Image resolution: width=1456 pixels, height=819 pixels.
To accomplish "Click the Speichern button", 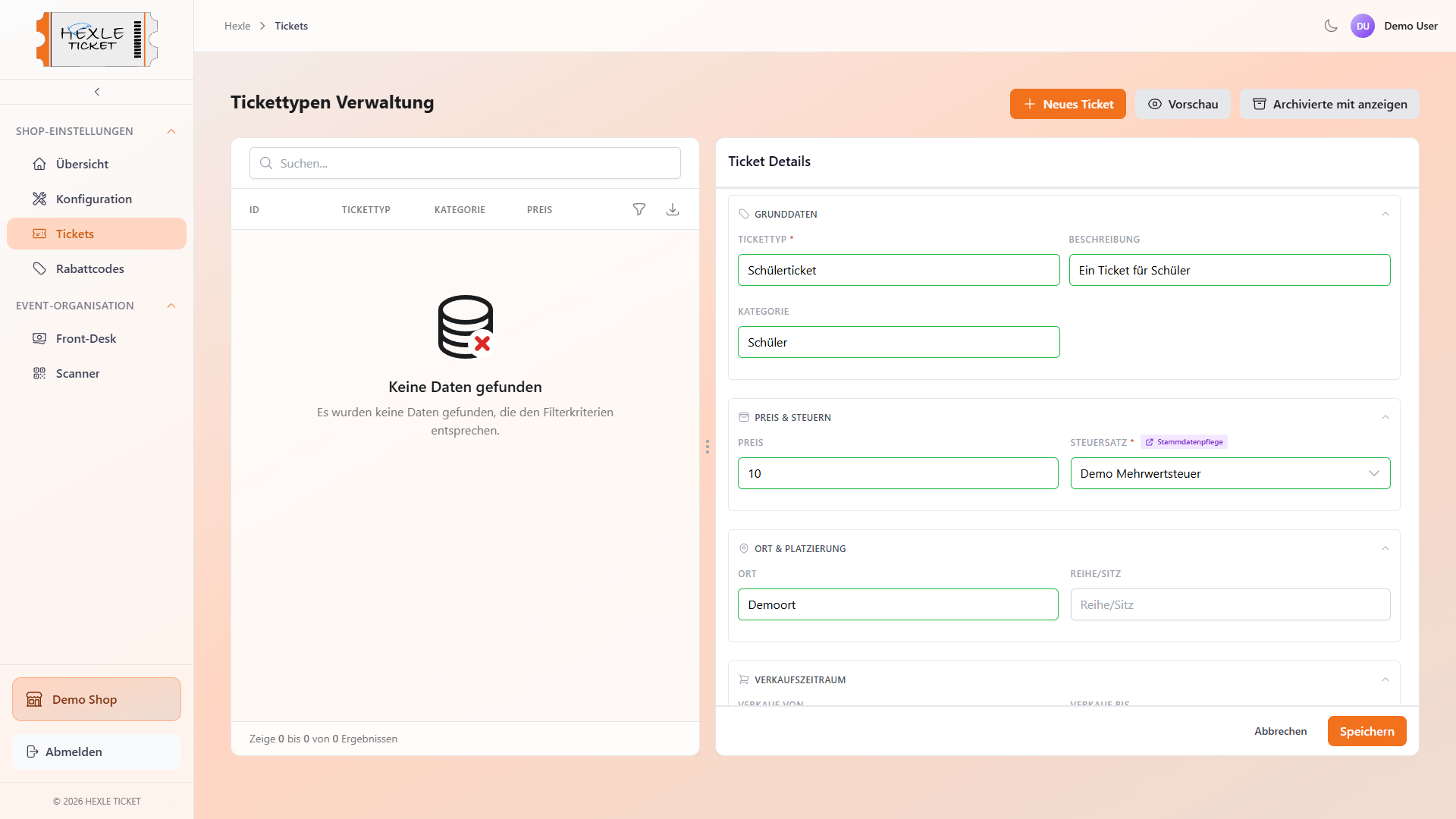I will point(1367,731).
